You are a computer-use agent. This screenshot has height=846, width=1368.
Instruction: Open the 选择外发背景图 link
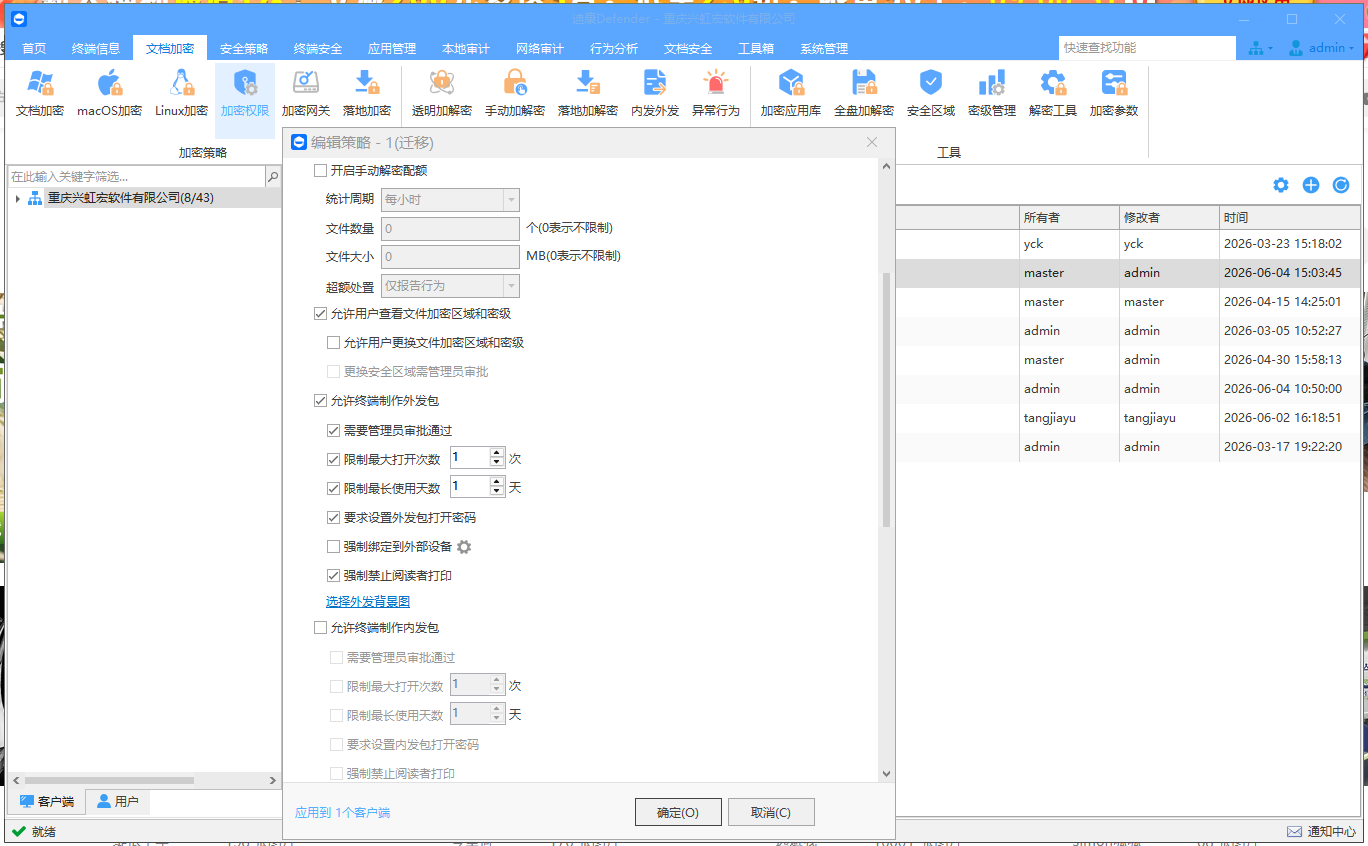368,602
